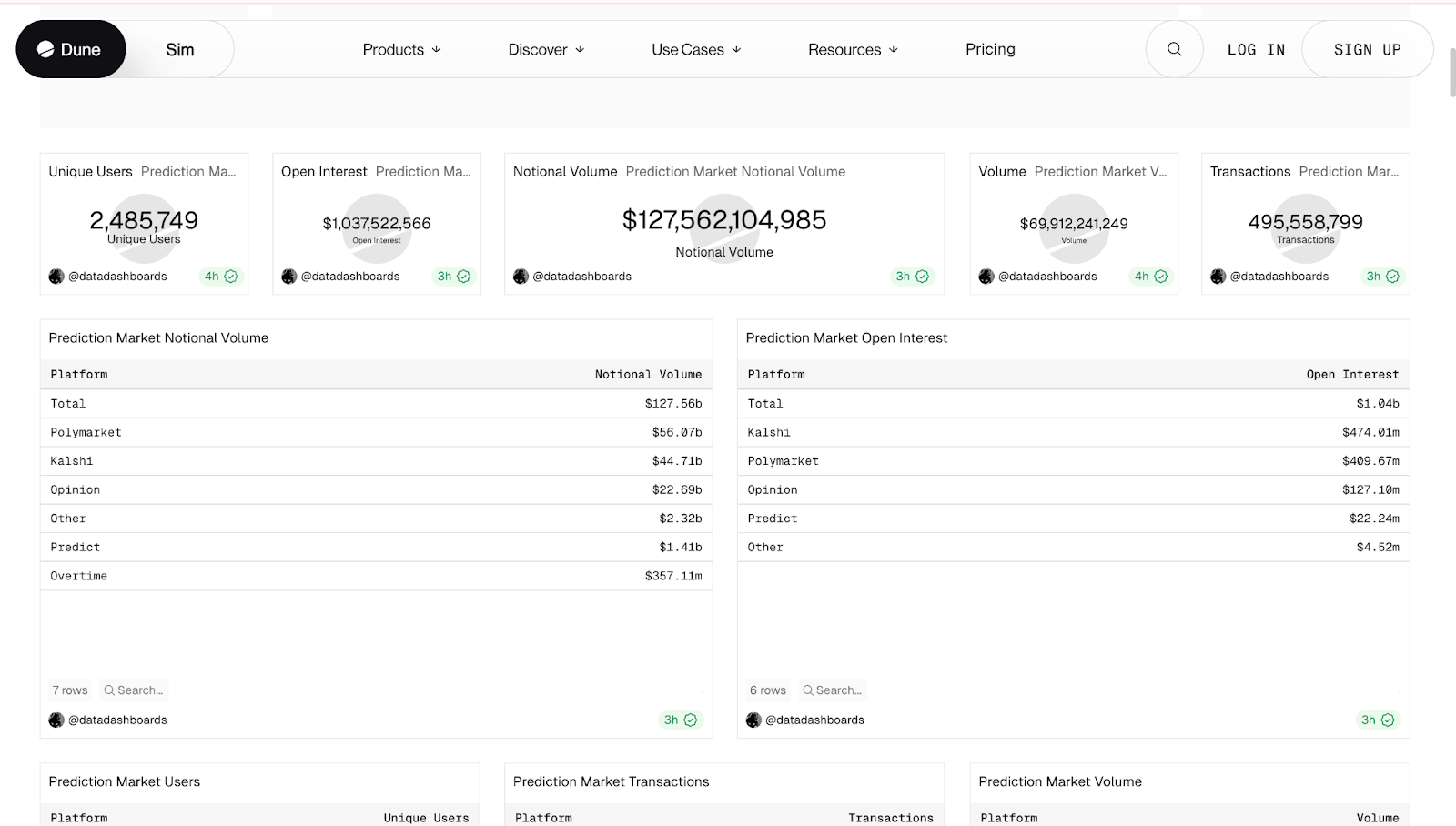Click the LOG IN button
Image resolution: width=1456 pixels, height=826 pixels.
(1256, 49)
